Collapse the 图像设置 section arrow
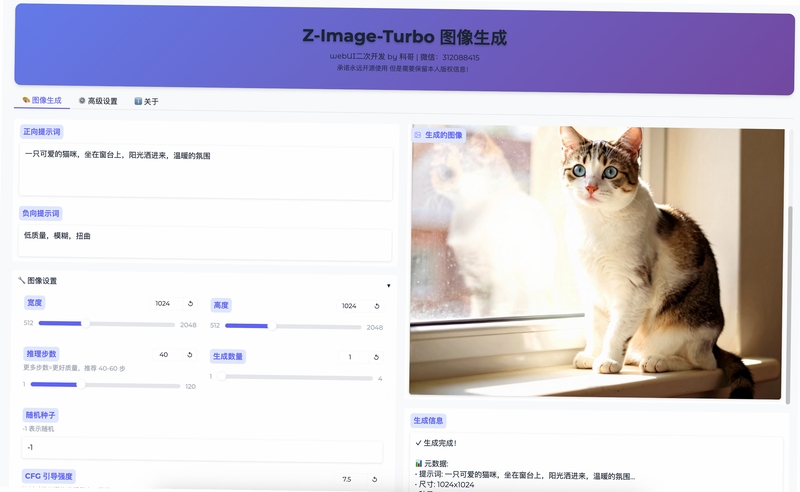This screenshot has width=800, height=492. coord(388,285)
